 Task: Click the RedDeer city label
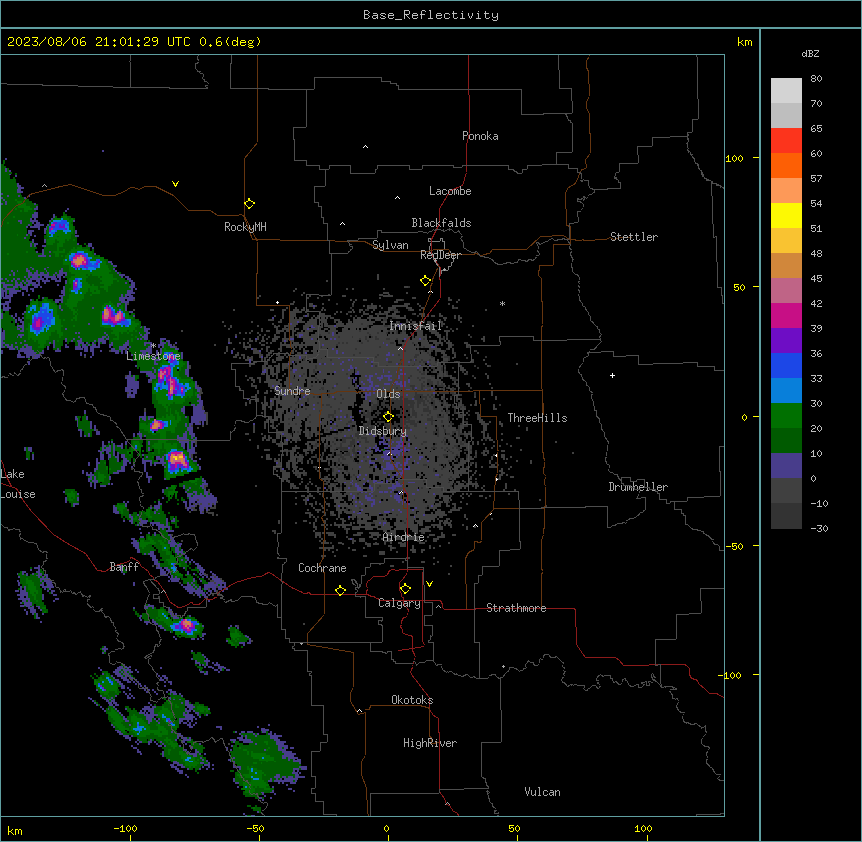[x=440, y=255]
